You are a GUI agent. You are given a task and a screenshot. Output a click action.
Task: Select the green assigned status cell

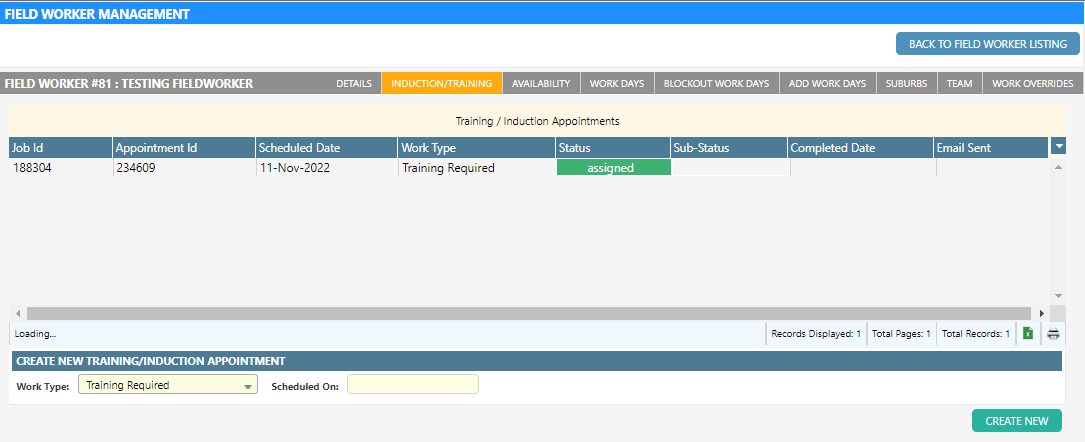coord(612,168)
